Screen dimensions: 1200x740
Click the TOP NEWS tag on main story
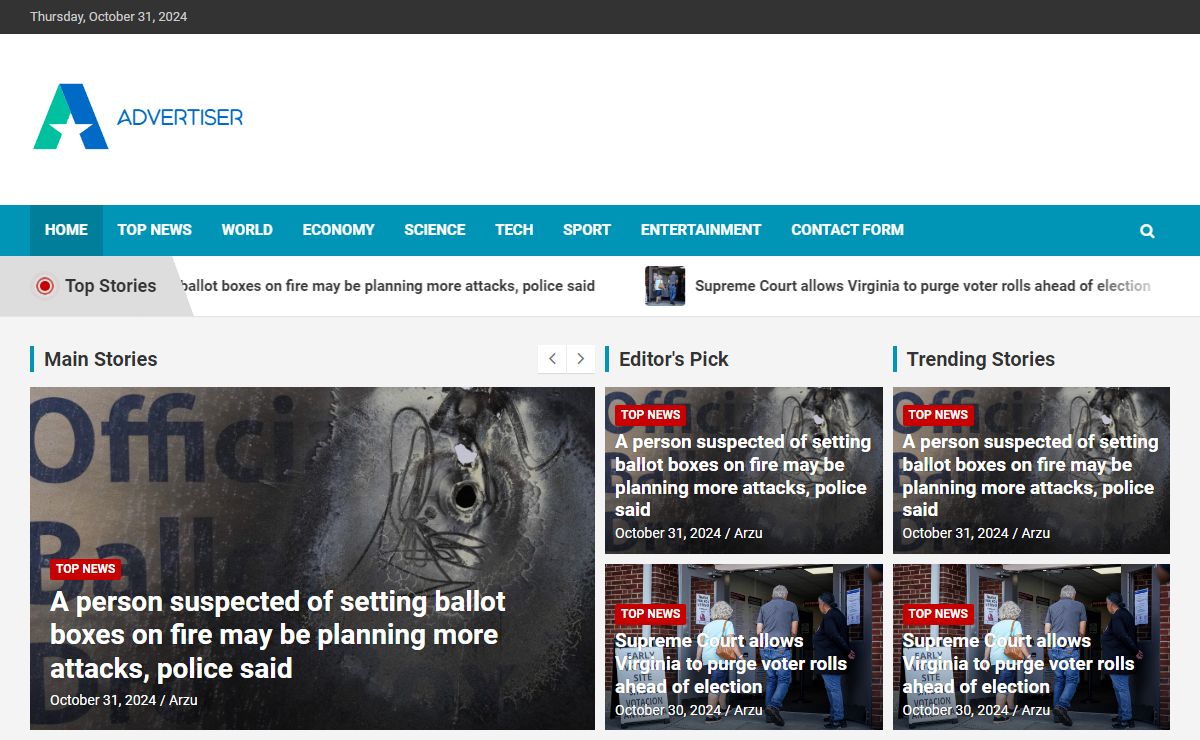pos(86,569)
